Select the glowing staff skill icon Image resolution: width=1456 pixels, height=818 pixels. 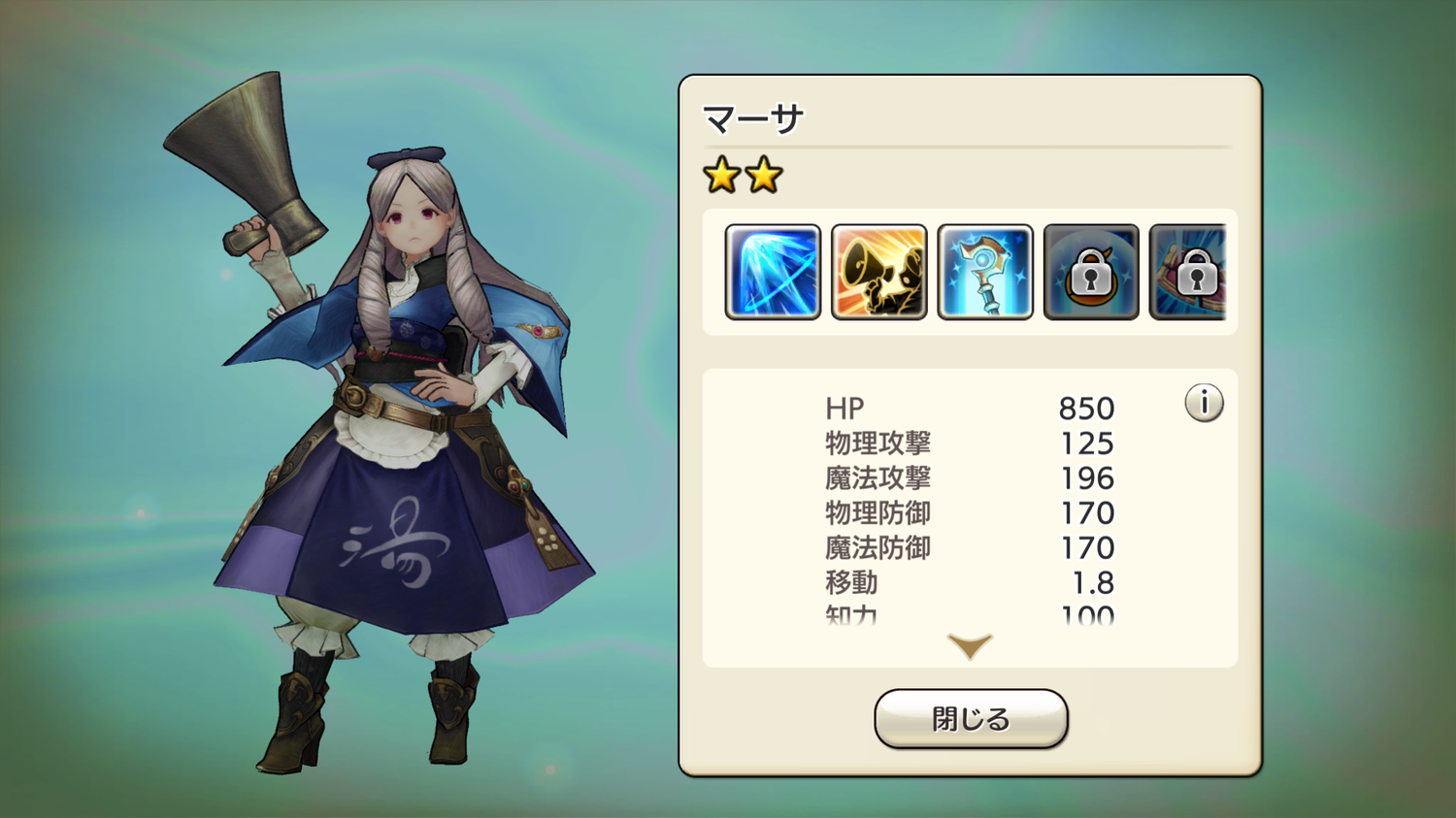[x=984, y=272]
